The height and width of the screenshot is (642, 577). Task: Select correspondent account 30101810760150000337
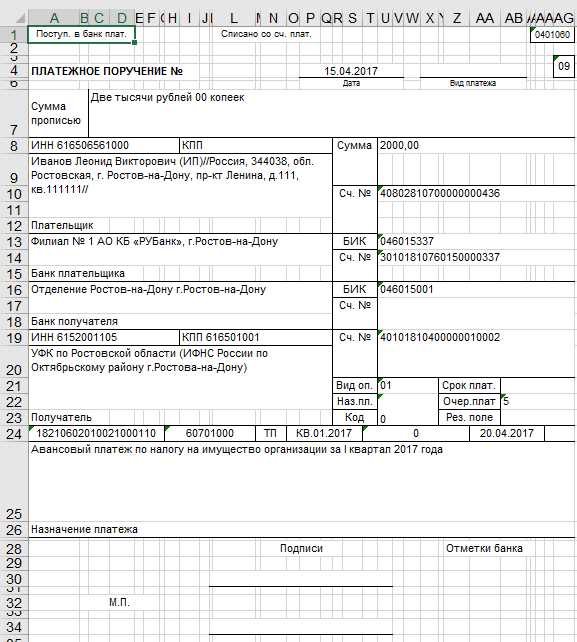(x=476, y=258)
